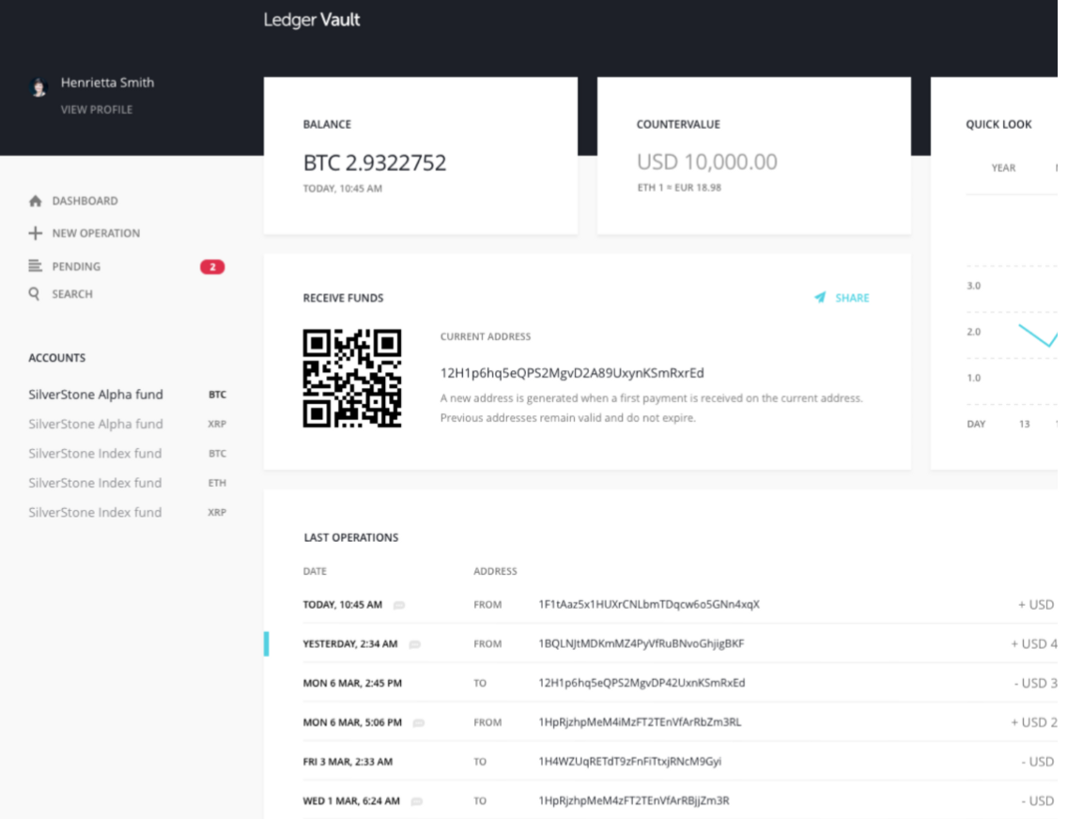Image resolution: width=1067 pixels, height=819 pixels.
Task: Click the BTC 2.9322752 balance value
Action: pos(374,163)
